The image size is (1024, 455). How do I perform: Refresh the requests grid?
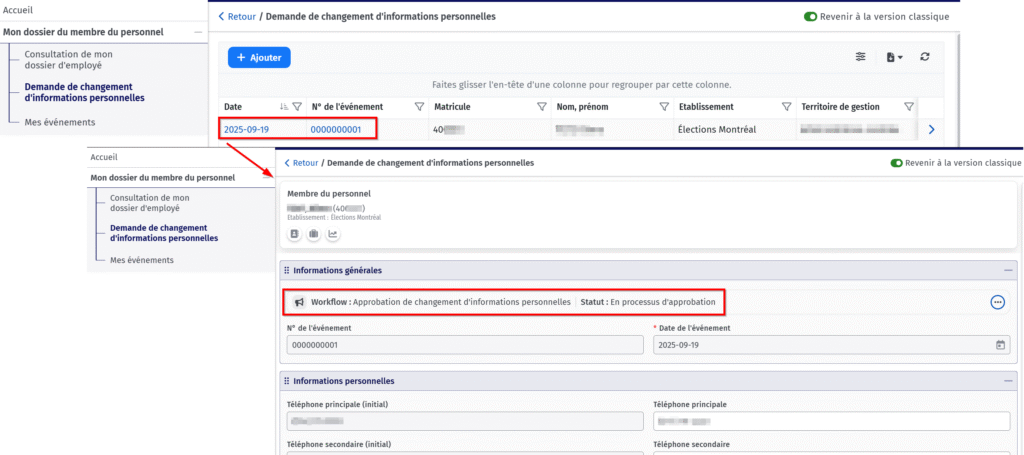(925, 57)
